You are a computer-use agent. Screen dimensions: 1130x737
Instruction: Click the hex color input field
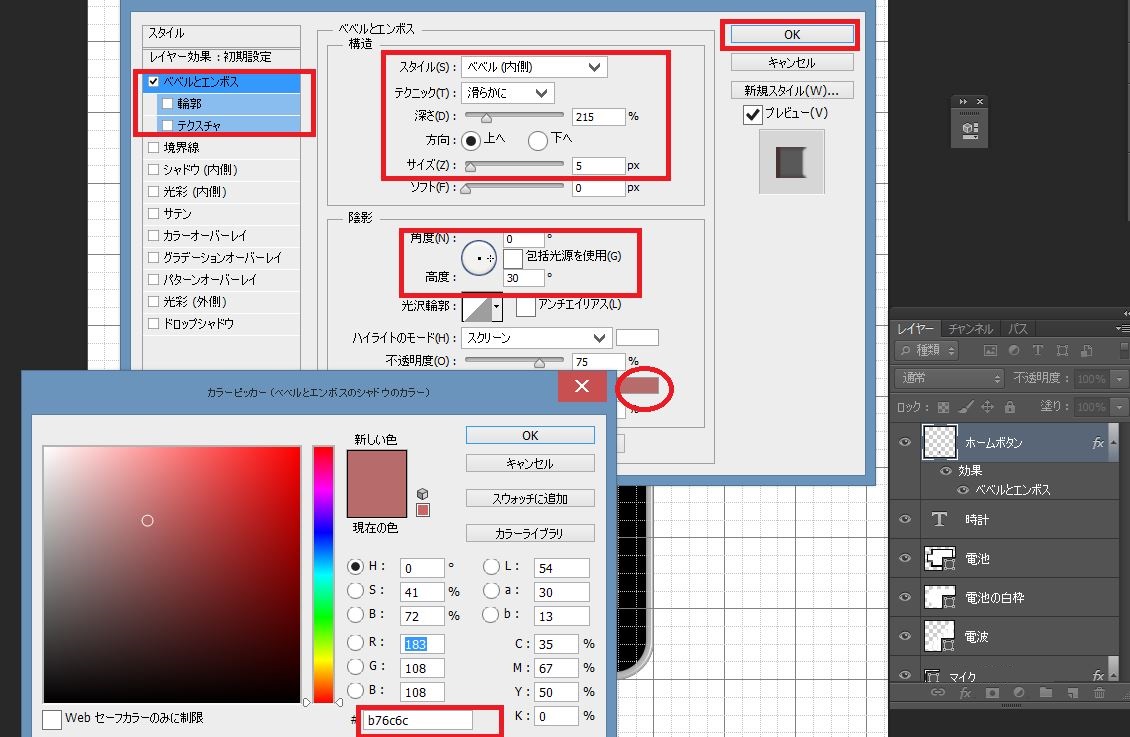point(418,720)
